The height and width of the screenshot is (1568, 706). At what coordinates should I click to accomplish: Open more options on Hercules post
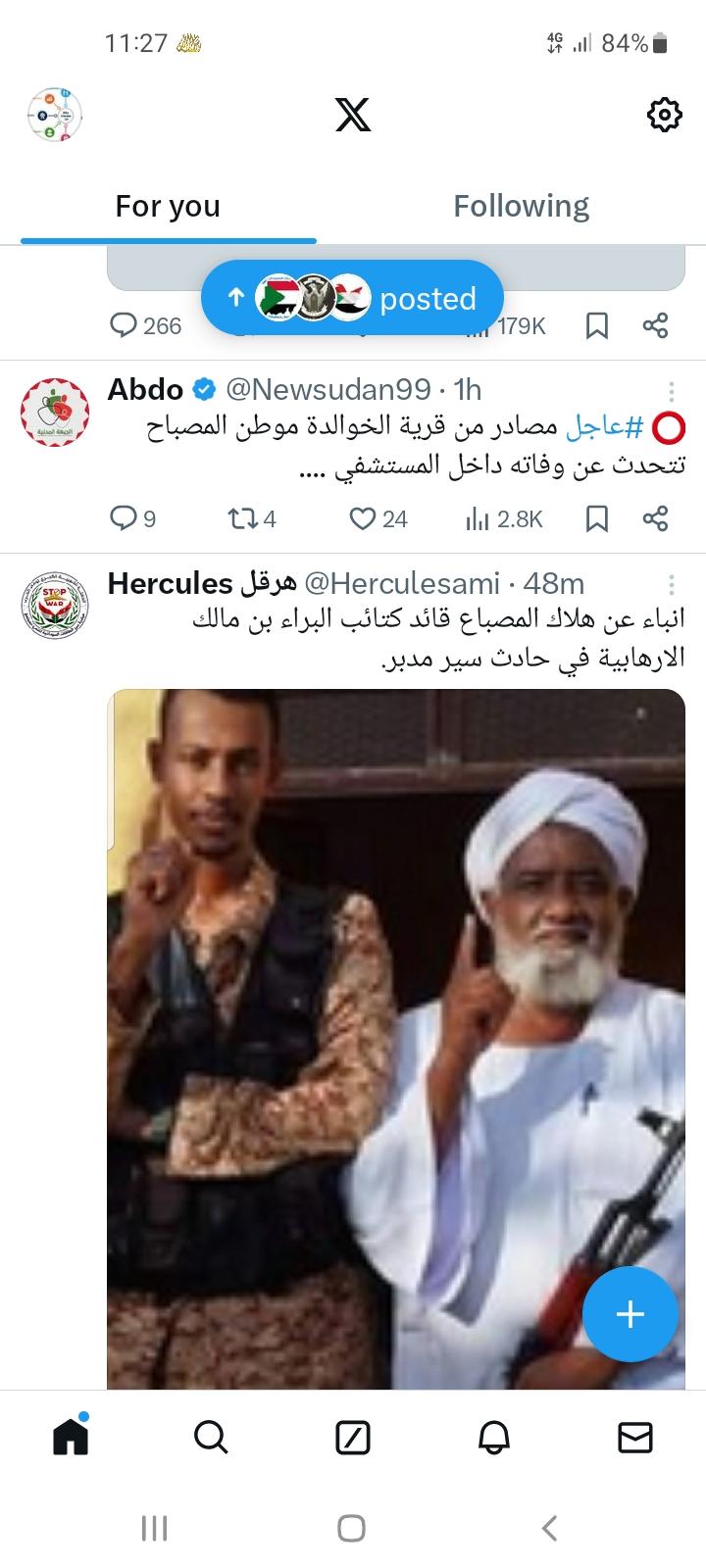click(672, 585)
